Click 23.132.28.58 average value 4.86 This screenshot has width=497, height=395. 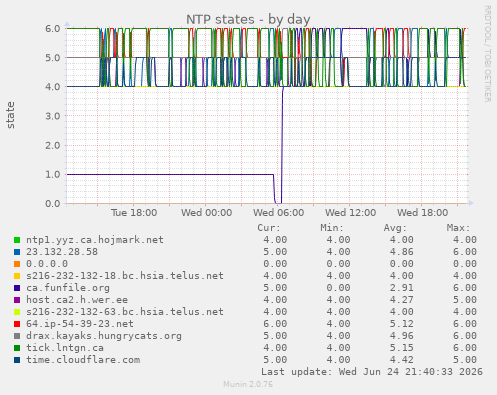point(402,252)
